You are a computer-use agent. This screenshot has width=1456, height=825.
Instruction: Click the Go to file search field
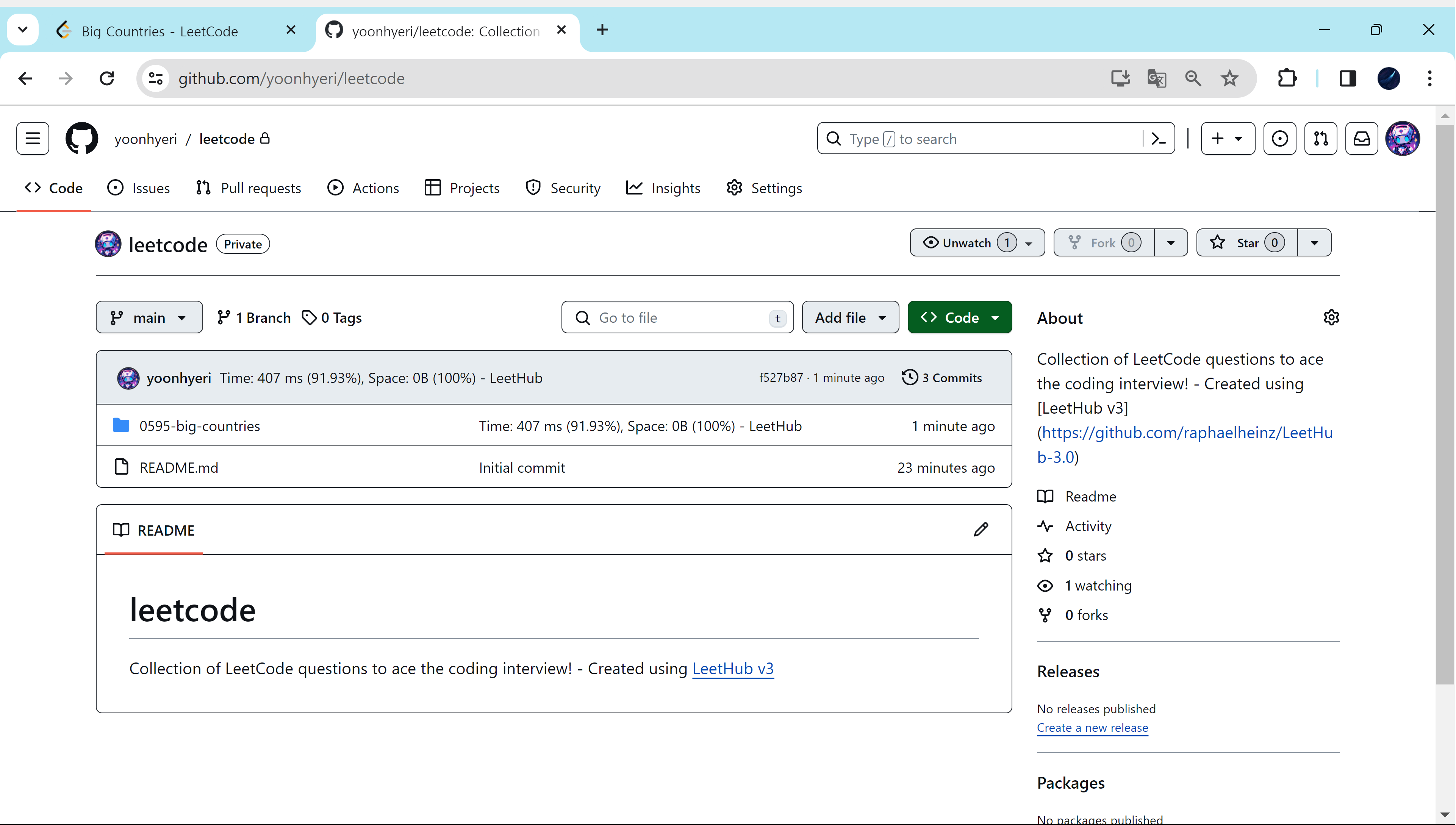(677, 317)
